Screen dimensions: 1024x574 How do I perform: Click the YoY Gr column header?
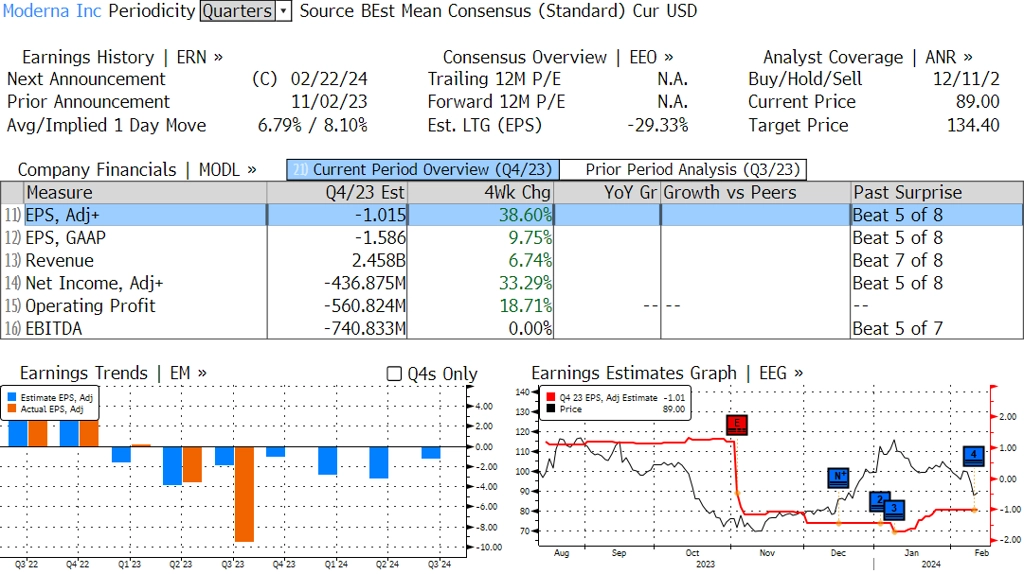(x=607, y=193)
